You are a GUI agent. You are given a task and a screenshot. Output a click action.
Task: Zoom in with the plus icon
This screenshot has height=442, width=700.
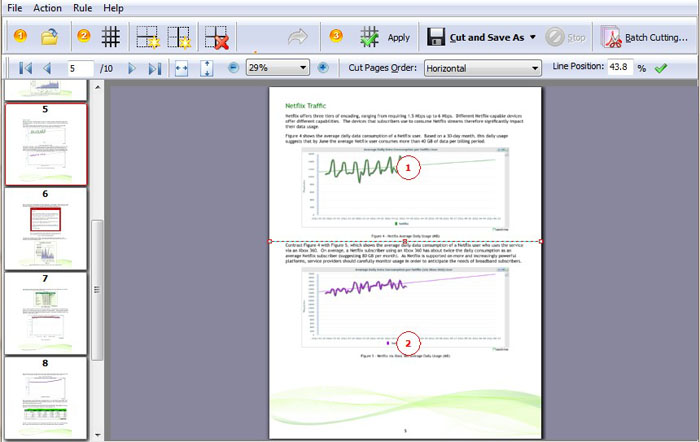[323, 68]
